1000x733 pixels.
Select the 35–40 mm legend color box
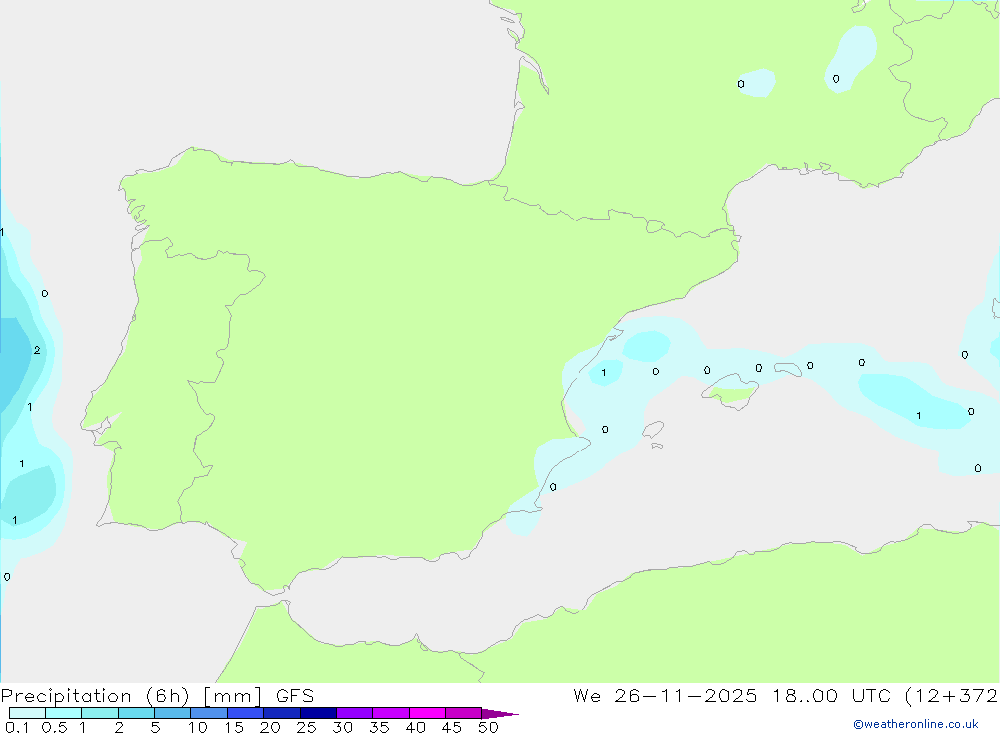pyautogui.click(x=391, y=713)
